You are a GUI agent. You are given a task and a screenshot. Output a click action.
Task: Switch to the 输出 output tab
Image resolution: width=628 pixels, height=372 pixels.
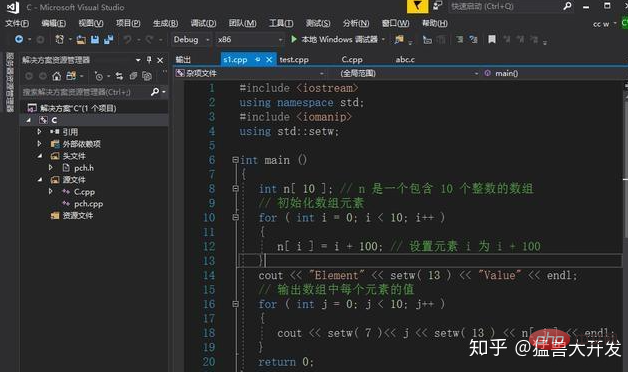coord(183,60)
